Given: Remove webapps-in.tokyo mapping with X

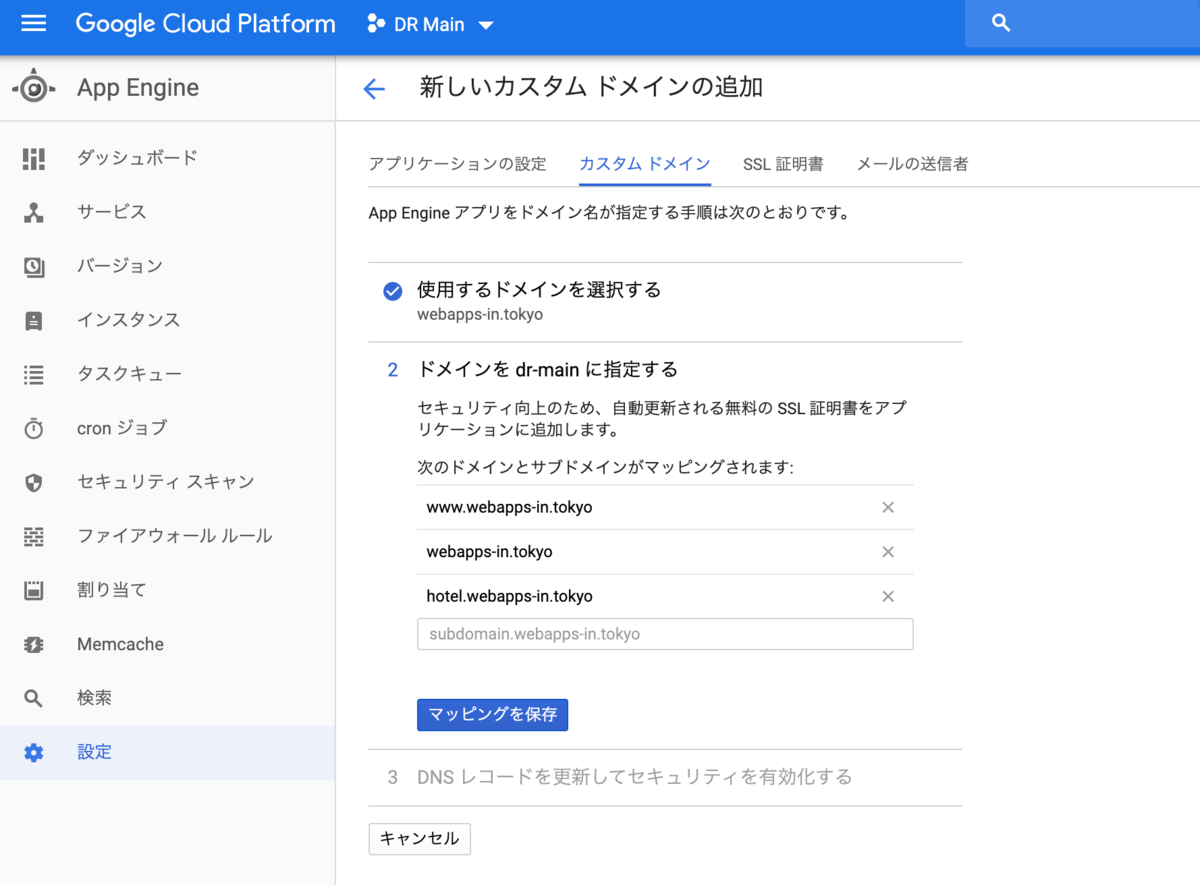Looking at the screenshot, I should coord(887,552).
